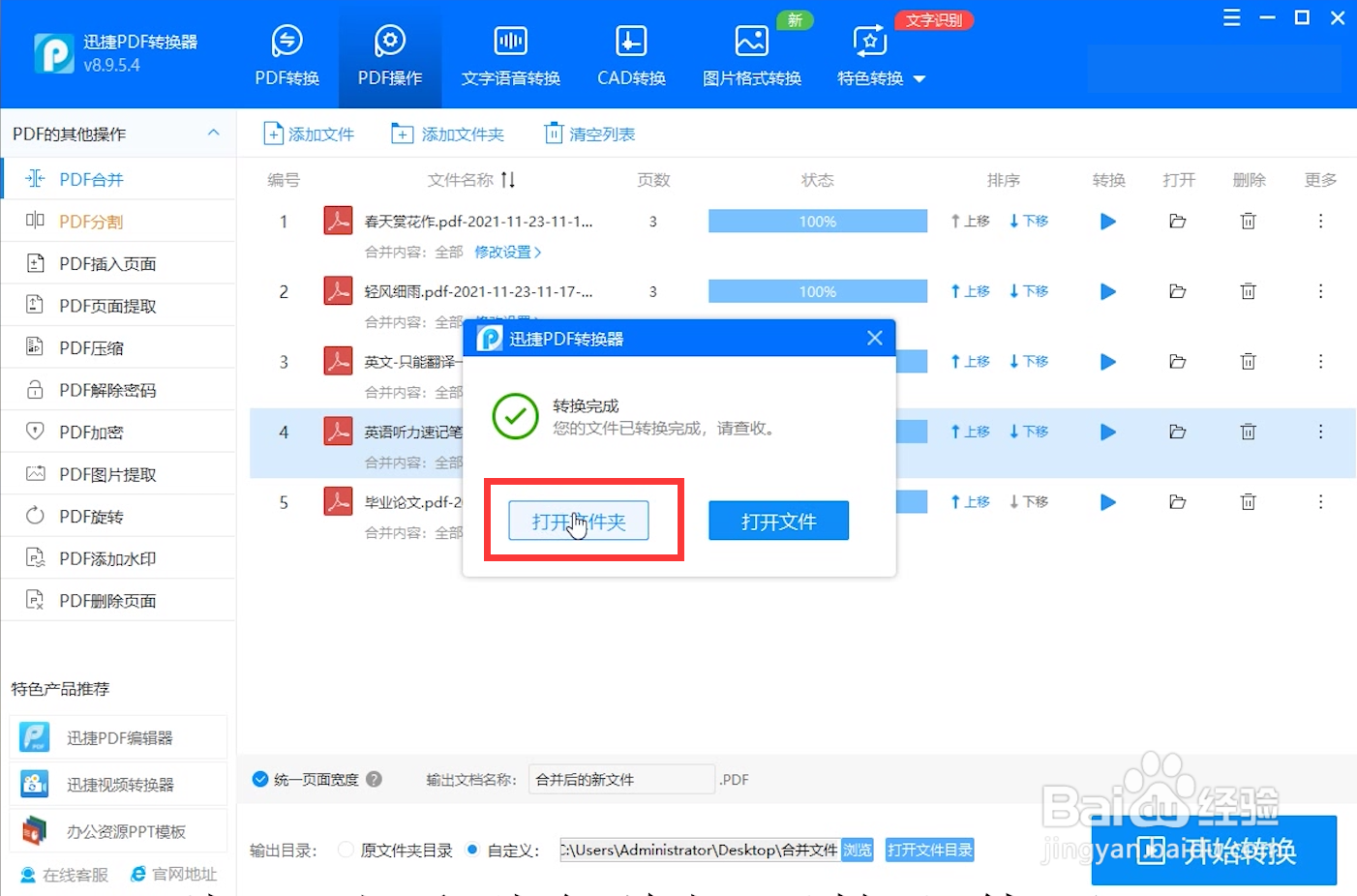Click 下移 for row 2
Viewport: 1357px width, 896px height.
pyautogui.click(x=1029, y=290)
